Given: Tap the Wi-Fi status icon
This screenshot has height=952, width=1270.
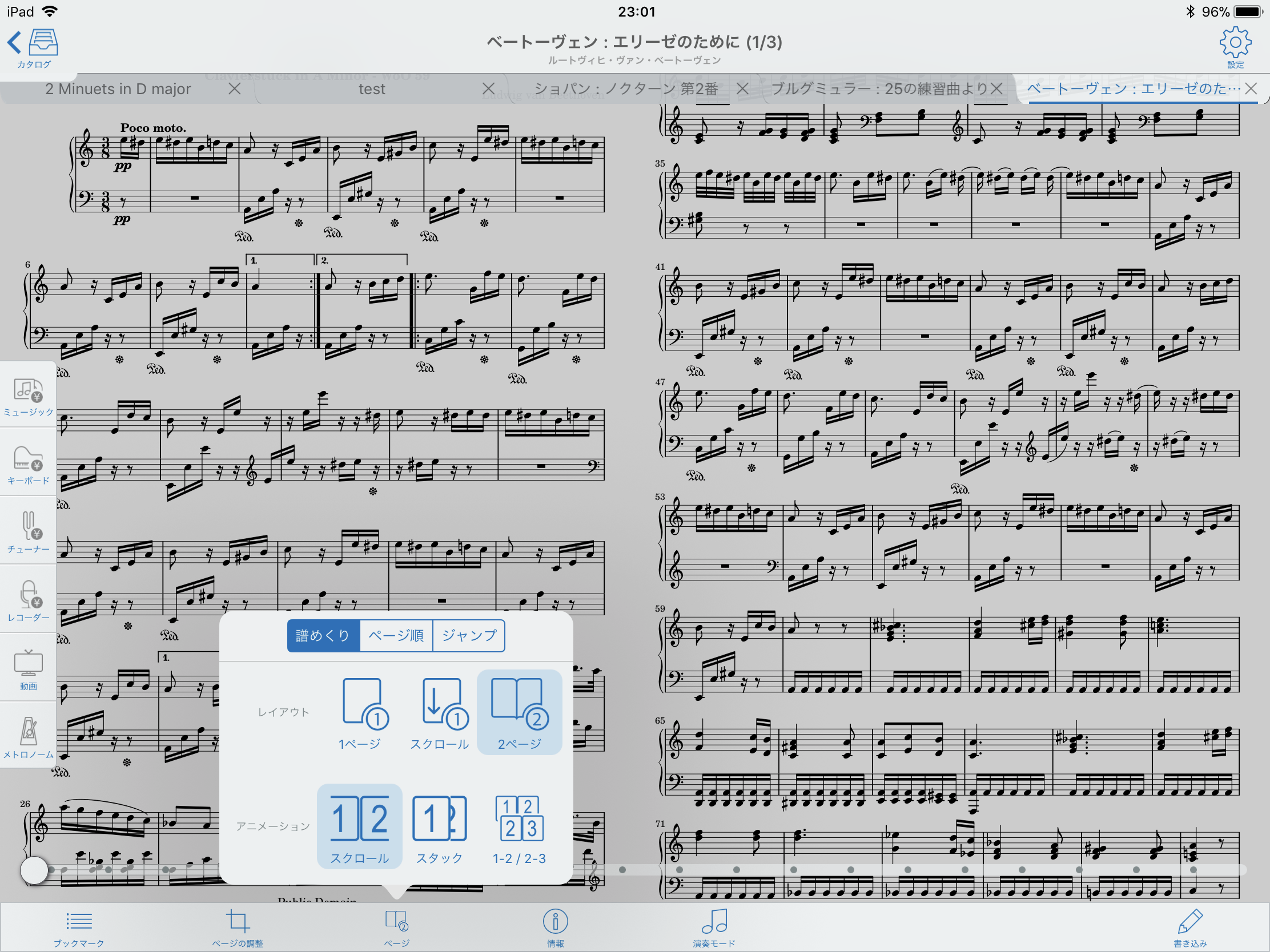Looking at the screenshot, I should click(x=50, y=11).
